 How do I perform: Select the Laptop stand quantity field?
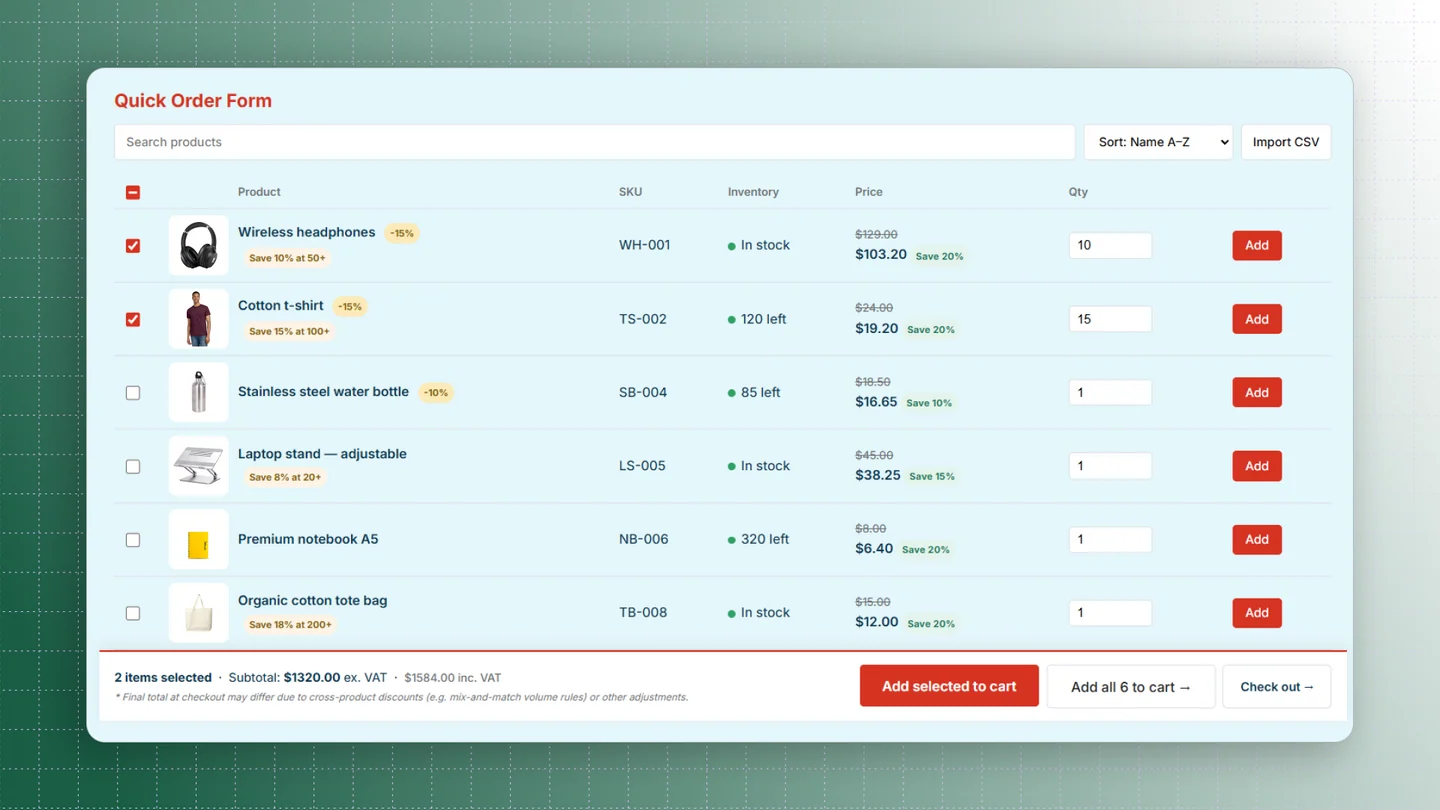pyautogui.click(x=1110, y=466)
